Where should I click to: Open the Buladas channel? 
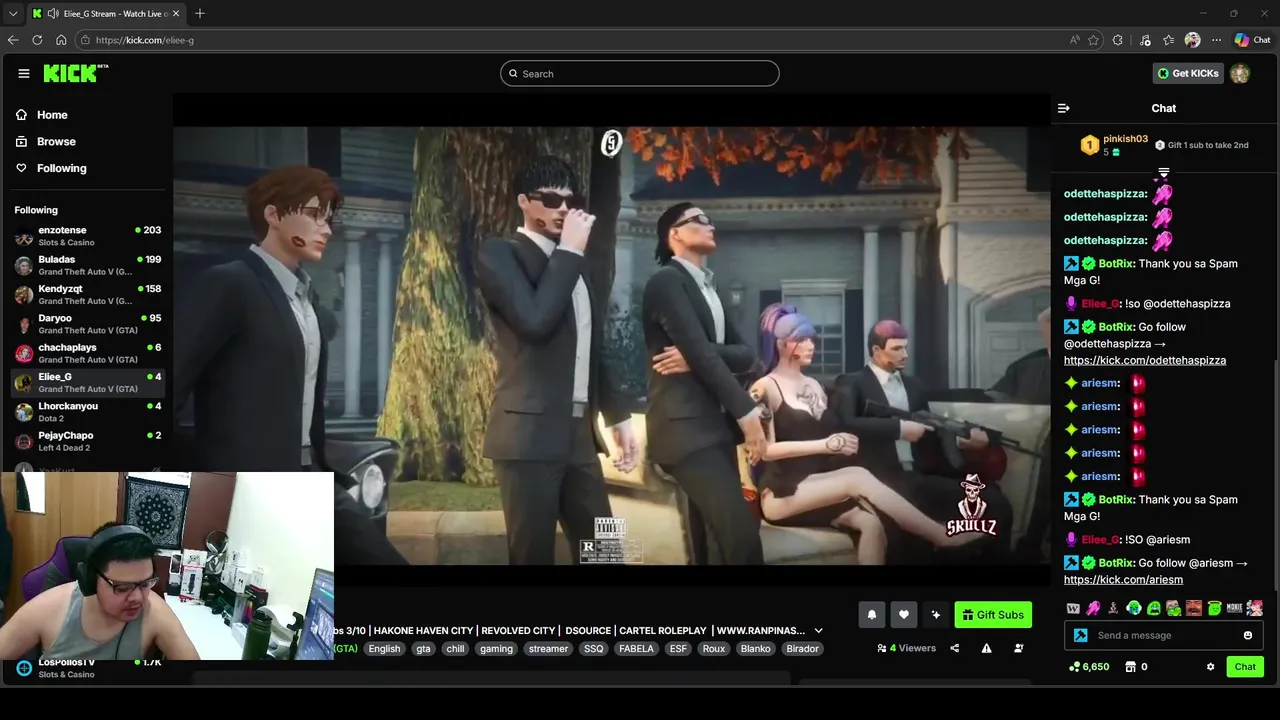tap(87, 265)
